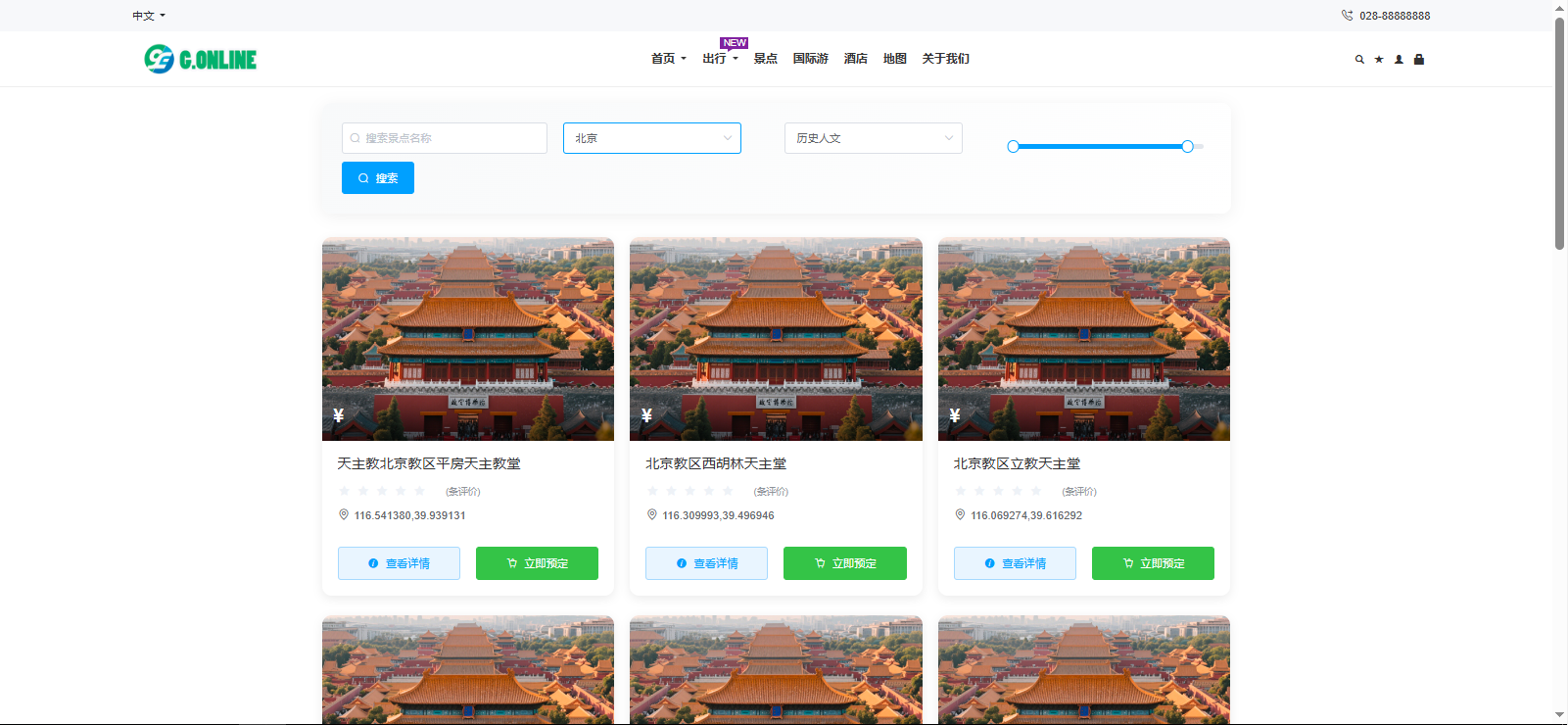Click location pin next to 116.069274,39.616292
This screenshot has width=1568, height=725.
(960, 514)
